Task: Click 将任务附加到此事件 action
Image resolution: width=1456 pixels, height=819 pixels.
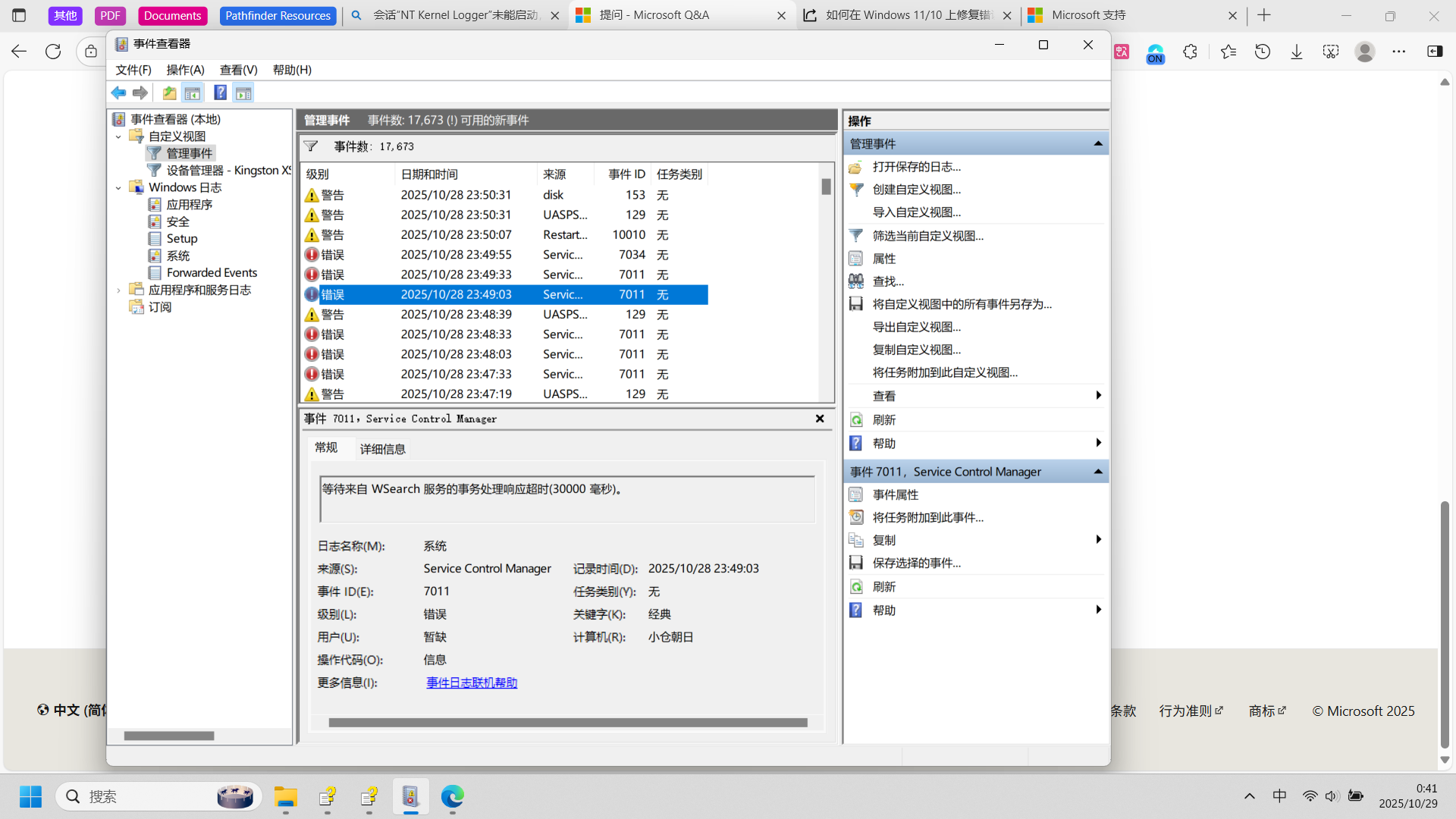Action: point(927,517)
